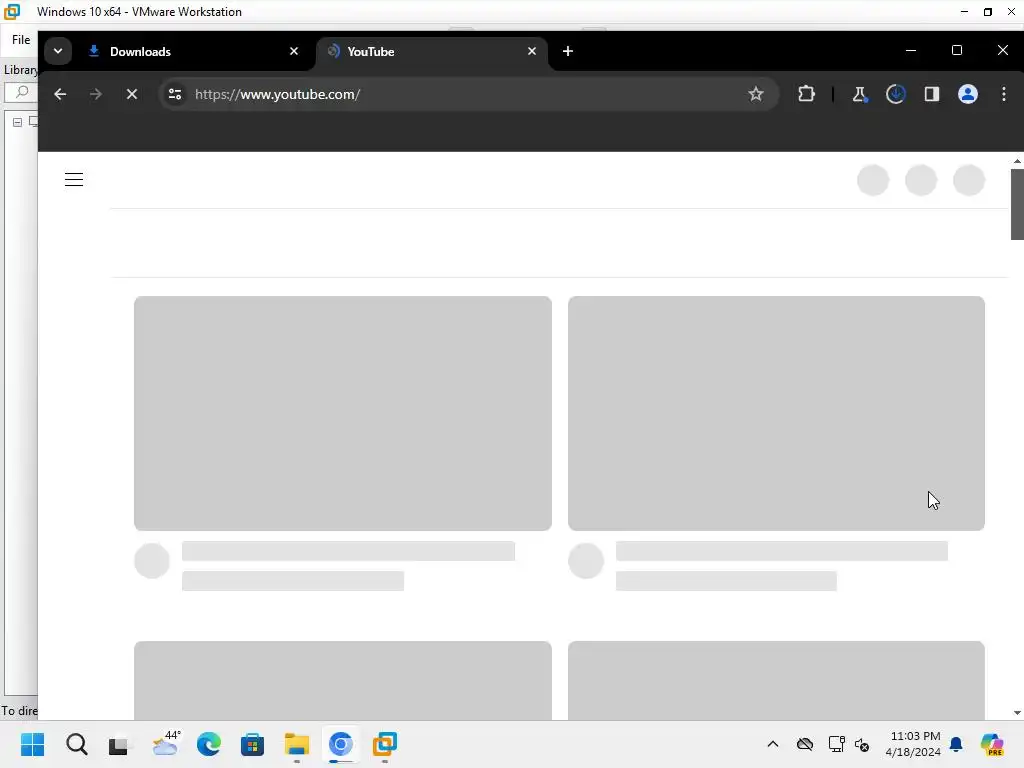1024x768 pixels.
Task: Open the Chrome profile avatar
Action: [x=967, y=94]
